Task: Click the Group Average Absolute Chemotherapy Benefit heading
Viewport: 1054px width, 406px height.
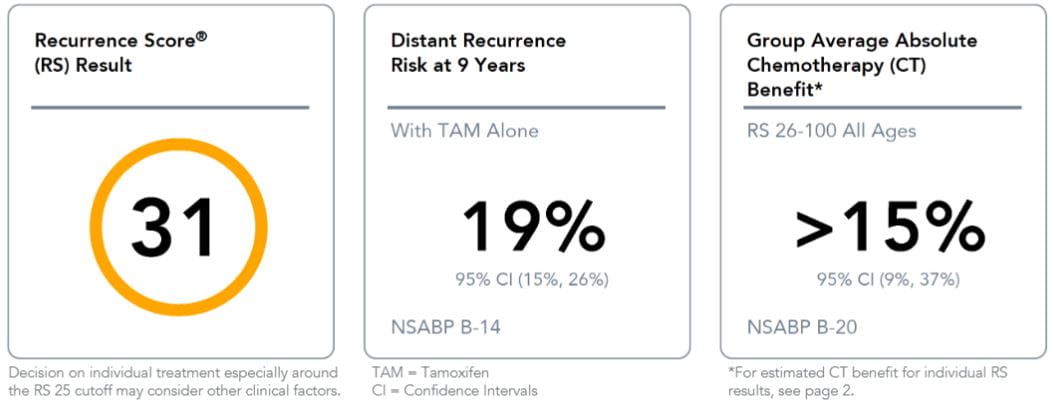Action: point(861,65)
